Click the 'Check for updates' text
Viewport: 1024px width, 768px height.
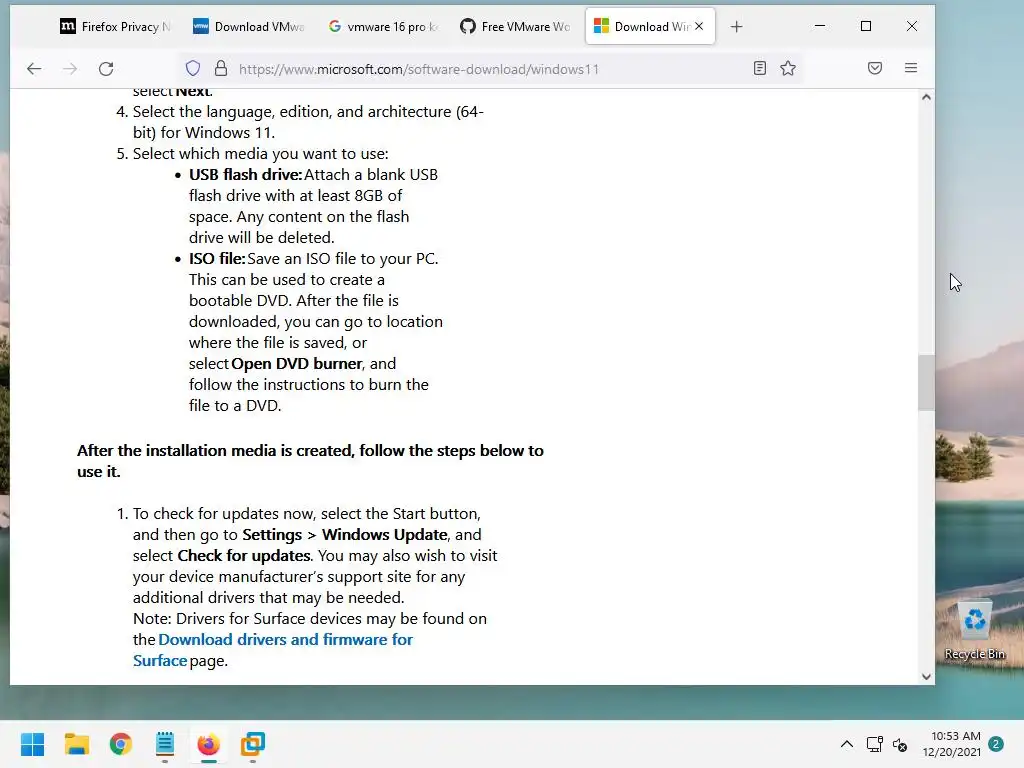click(x=244, y=556)
